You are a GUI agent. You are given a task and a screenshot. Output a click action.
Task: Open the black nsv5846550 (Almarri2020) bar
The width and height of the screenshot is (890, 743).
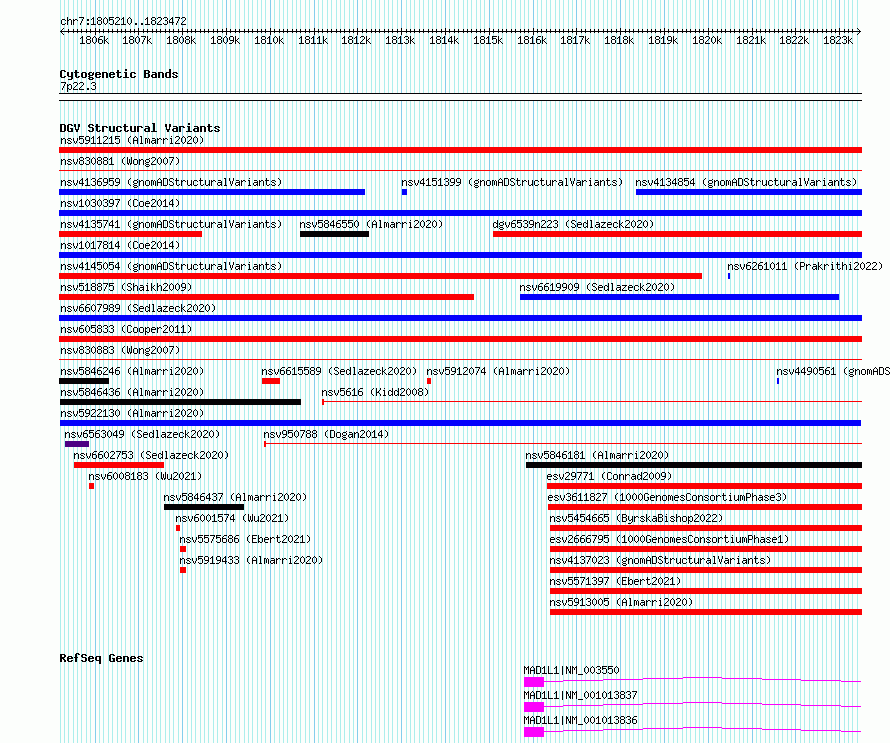334,234
